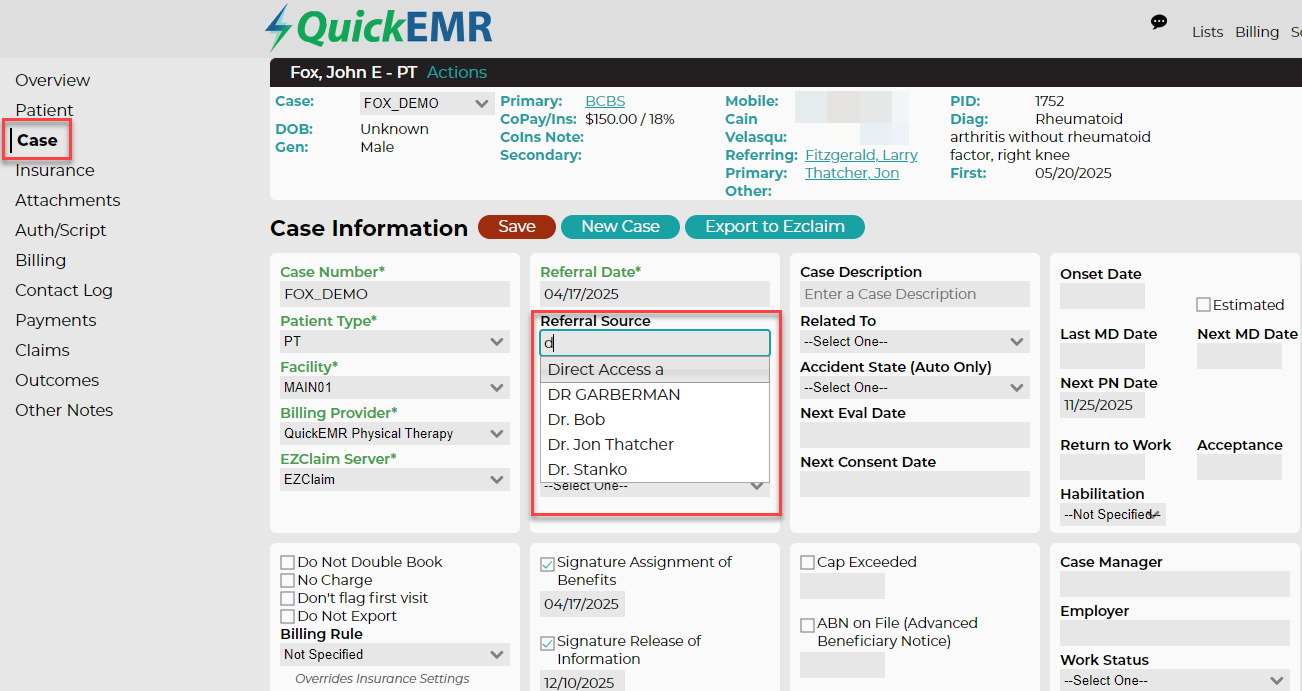Expand the Patient Type dropdown
Image resolution: width=1302 pixels, height=691 pixels.
point(395,342)
